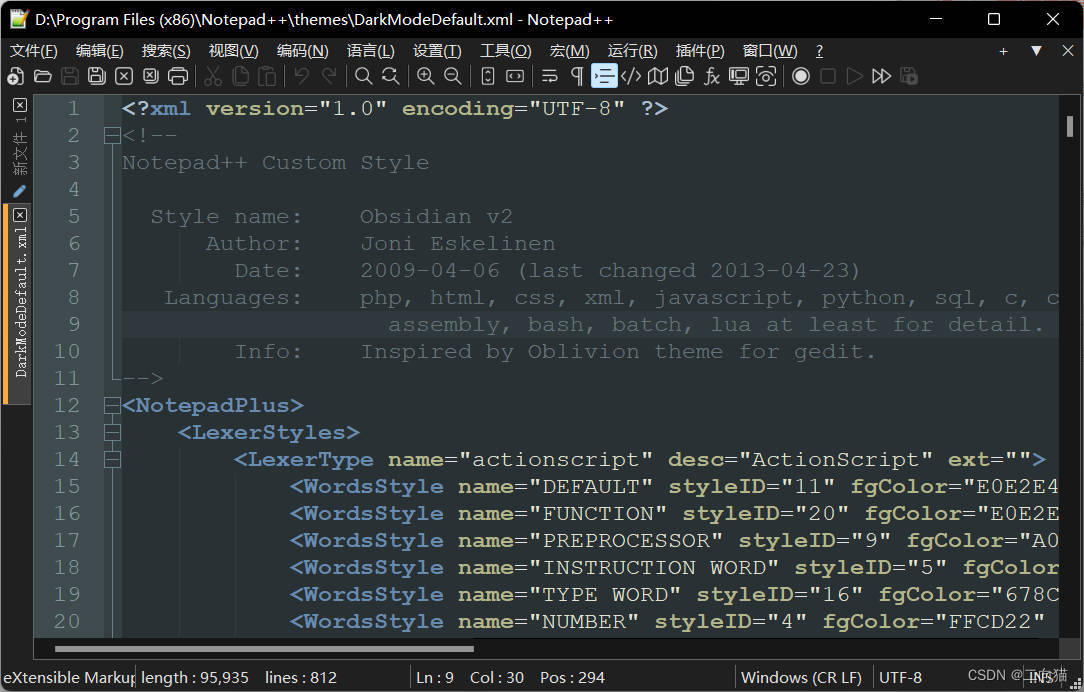
Task: Add a new tab with the + button
Action: click(x=1003, y=50)
